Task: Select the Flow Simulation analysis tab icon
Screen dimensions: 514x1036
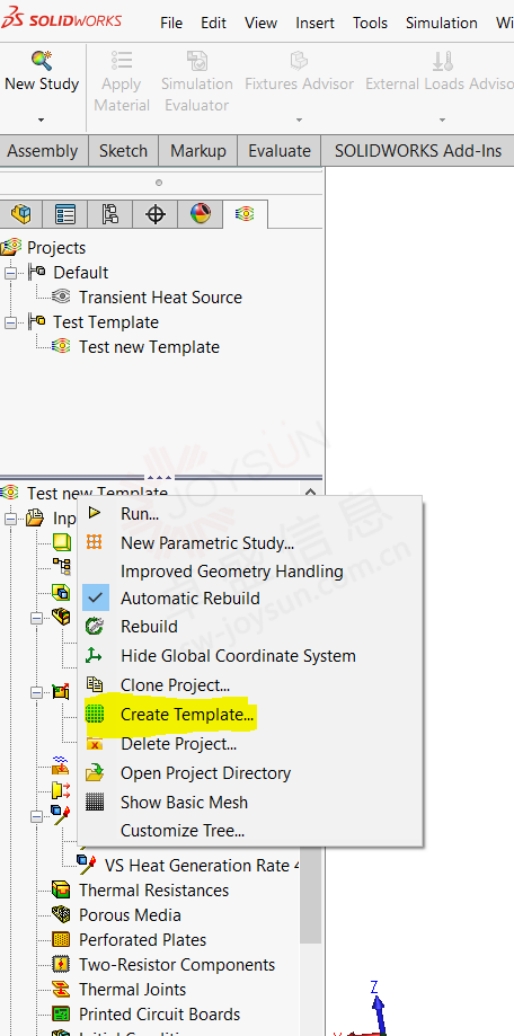Action: pos(244,214)
